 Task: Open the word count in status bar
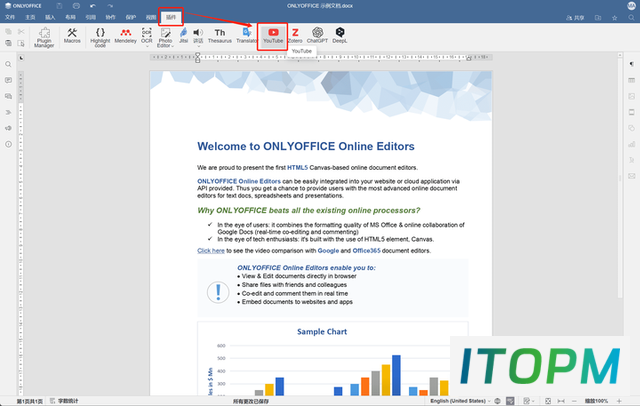pyautogui.click(x=64, y=401)
